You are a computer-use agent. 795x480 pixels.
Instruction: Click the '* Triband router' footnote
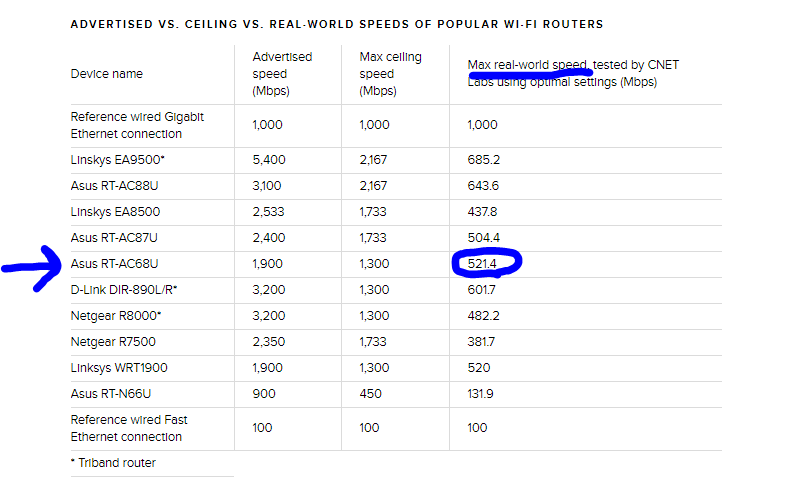pyautogui.click(x=113, y=463)
